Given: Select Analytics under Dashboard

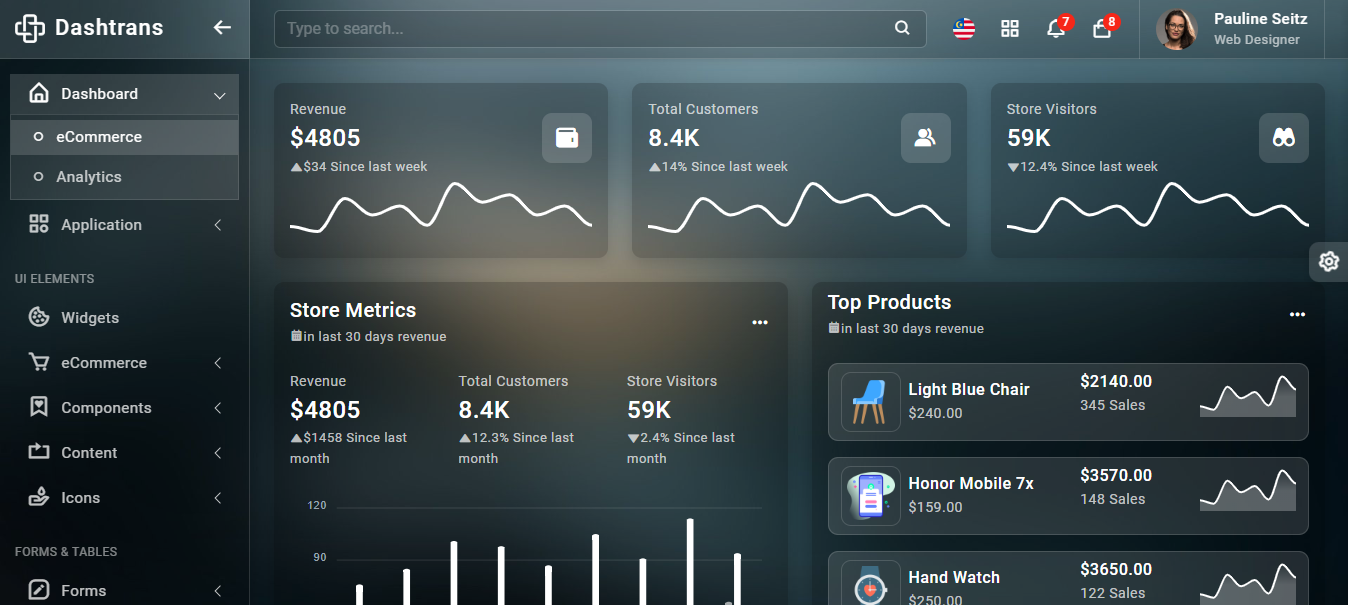Looking at the screenshot, I should click(89, 177).
